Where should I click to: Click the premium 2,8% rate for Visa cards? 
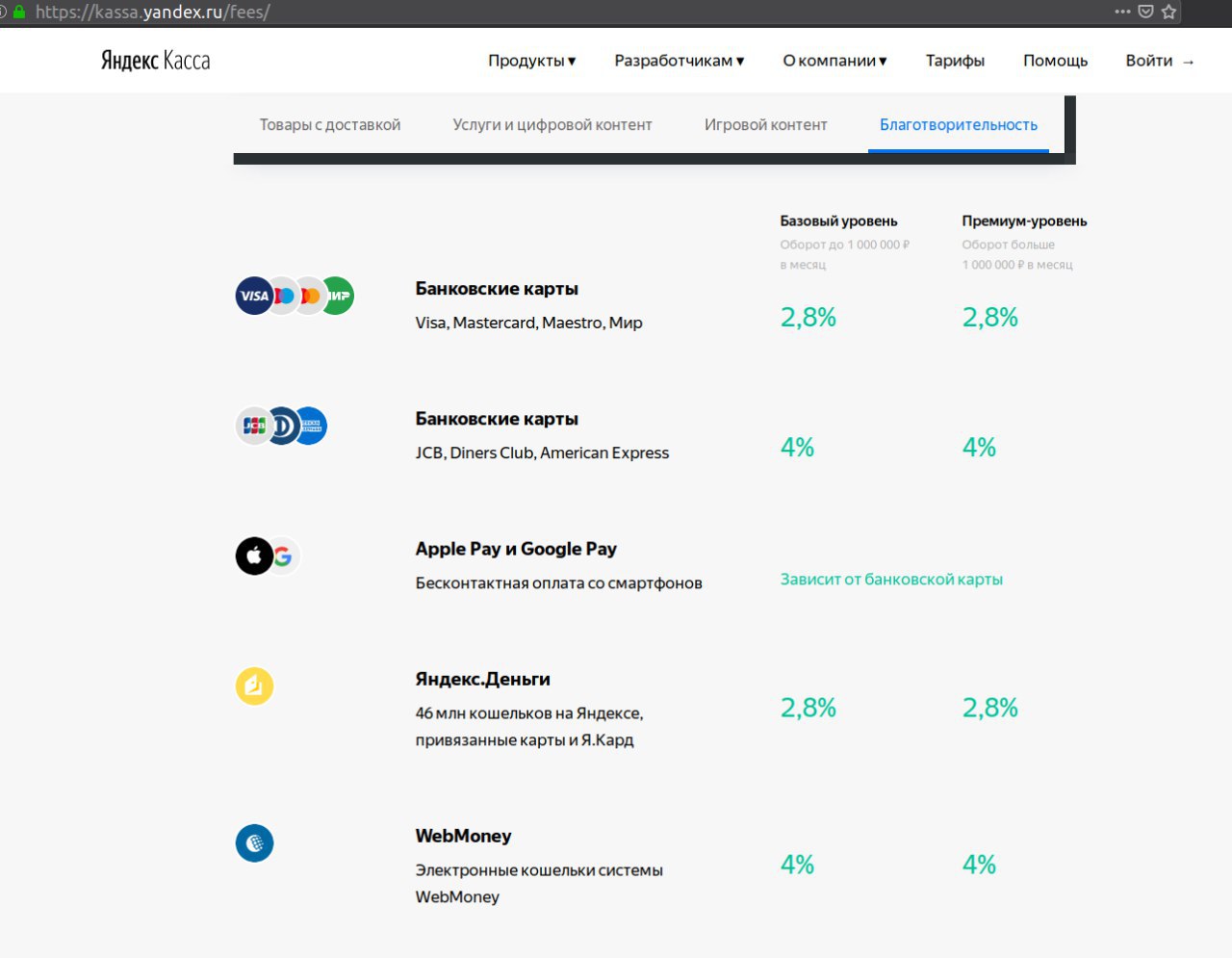pyautogui.click(x=989, y=318)
